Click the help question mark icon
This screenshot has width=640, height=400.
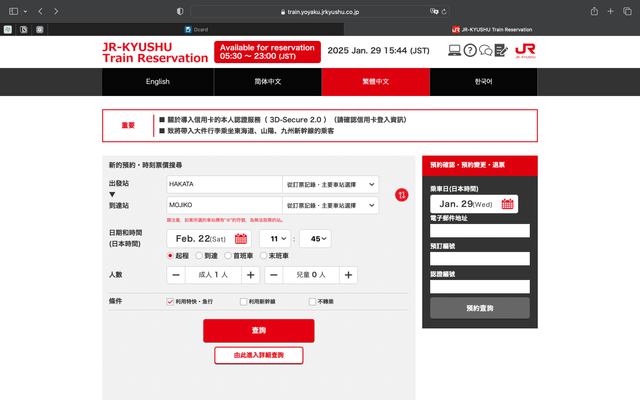click(470, 51)
